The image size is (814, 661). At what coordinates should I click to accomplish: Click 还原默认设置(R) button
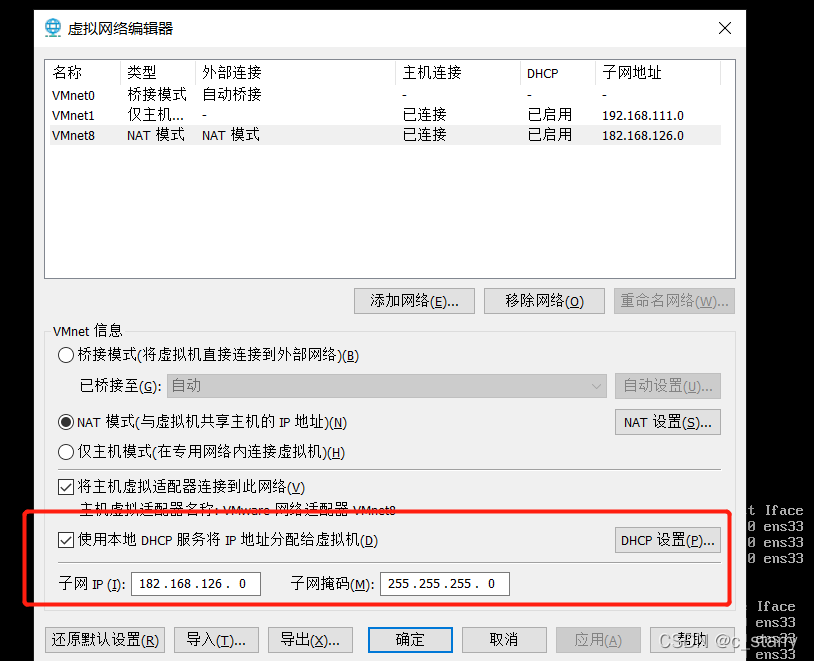[105, 640]
